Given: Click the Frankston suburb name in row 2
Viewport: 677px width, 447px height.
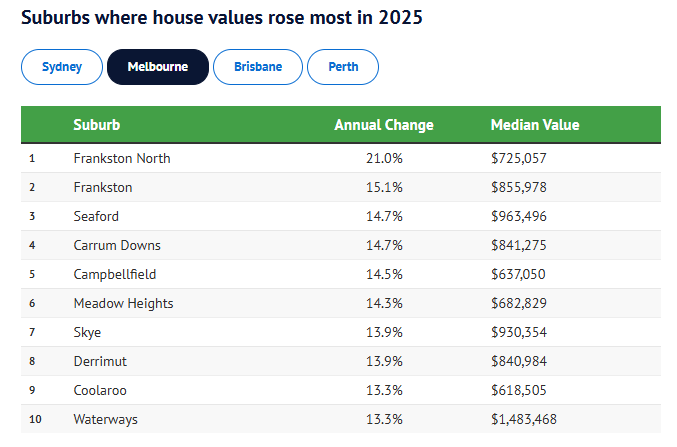Looking at the screenshot, I should (102, 187).
